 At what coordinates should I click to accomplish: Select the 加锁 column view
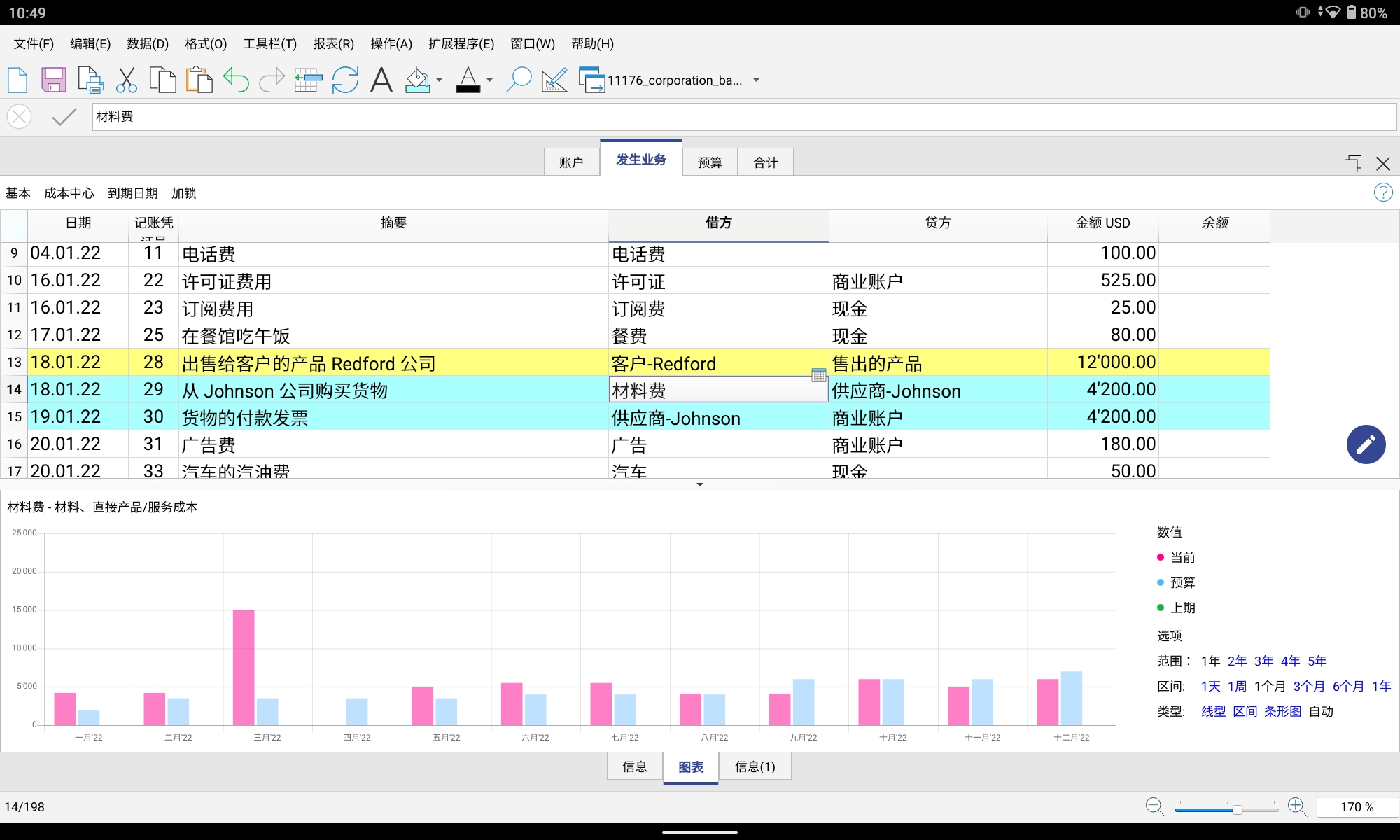[184, 193]
